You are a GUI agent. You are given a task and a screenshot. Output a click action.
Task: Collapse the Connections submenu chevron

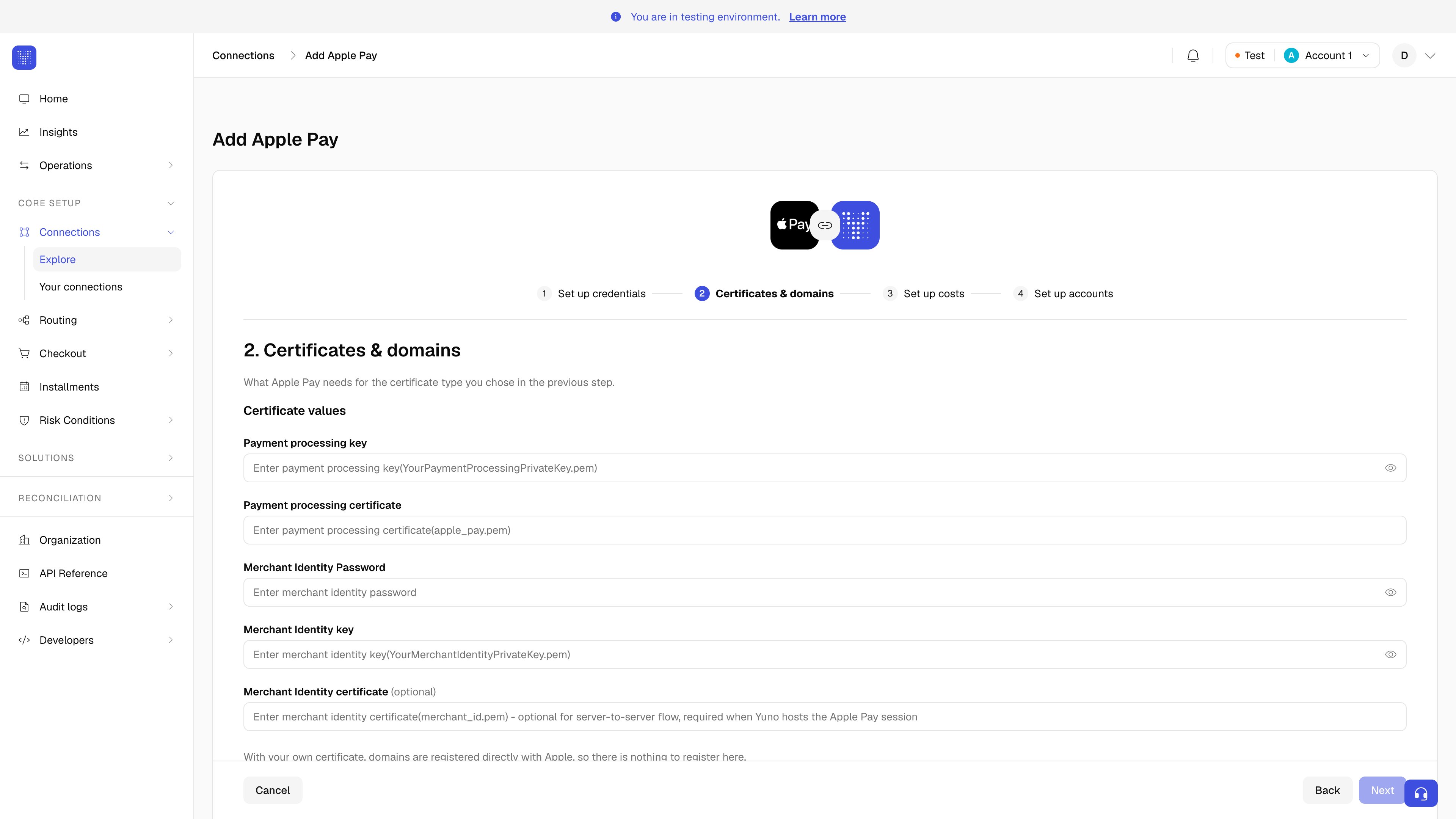click(x=171, y=232)
